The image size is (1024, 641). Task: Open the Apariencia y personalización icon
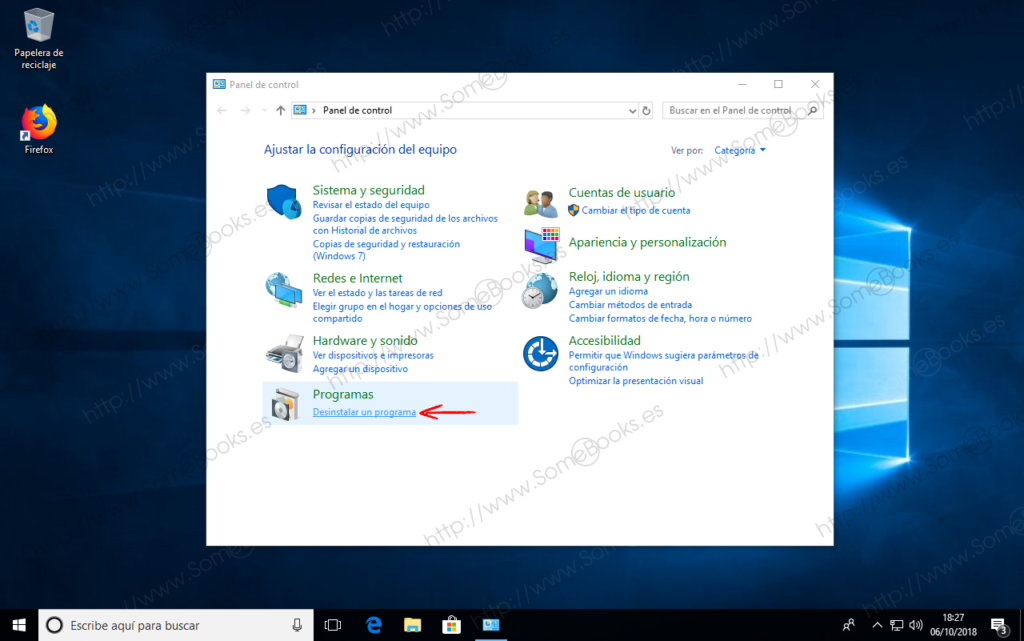[x=540, y=247]
